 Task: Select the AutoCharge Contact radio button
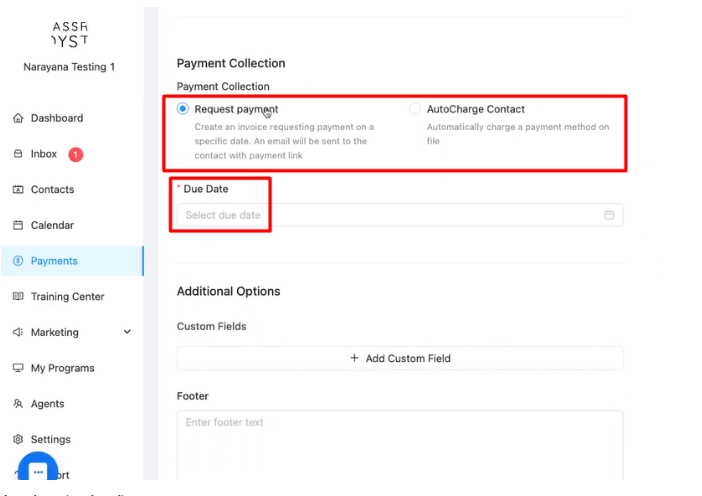tap(415, 109)
